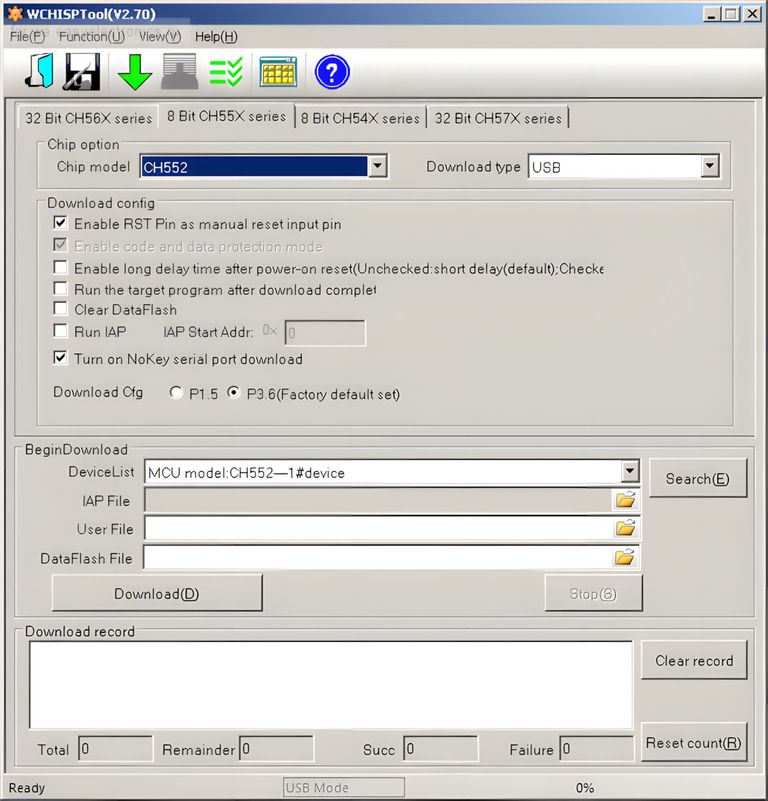Click the User File path field

(x=379, y=528)
